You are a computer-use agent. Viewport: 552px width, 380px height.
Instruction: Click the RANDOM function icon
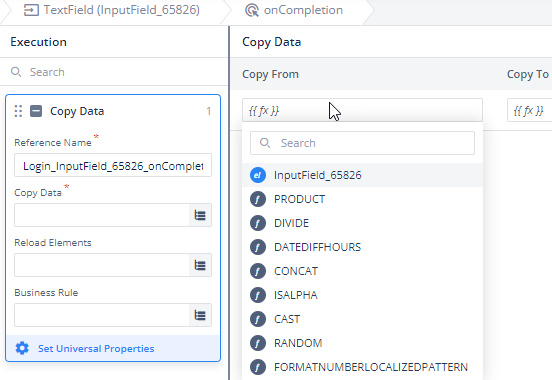[x=258, y=343]
